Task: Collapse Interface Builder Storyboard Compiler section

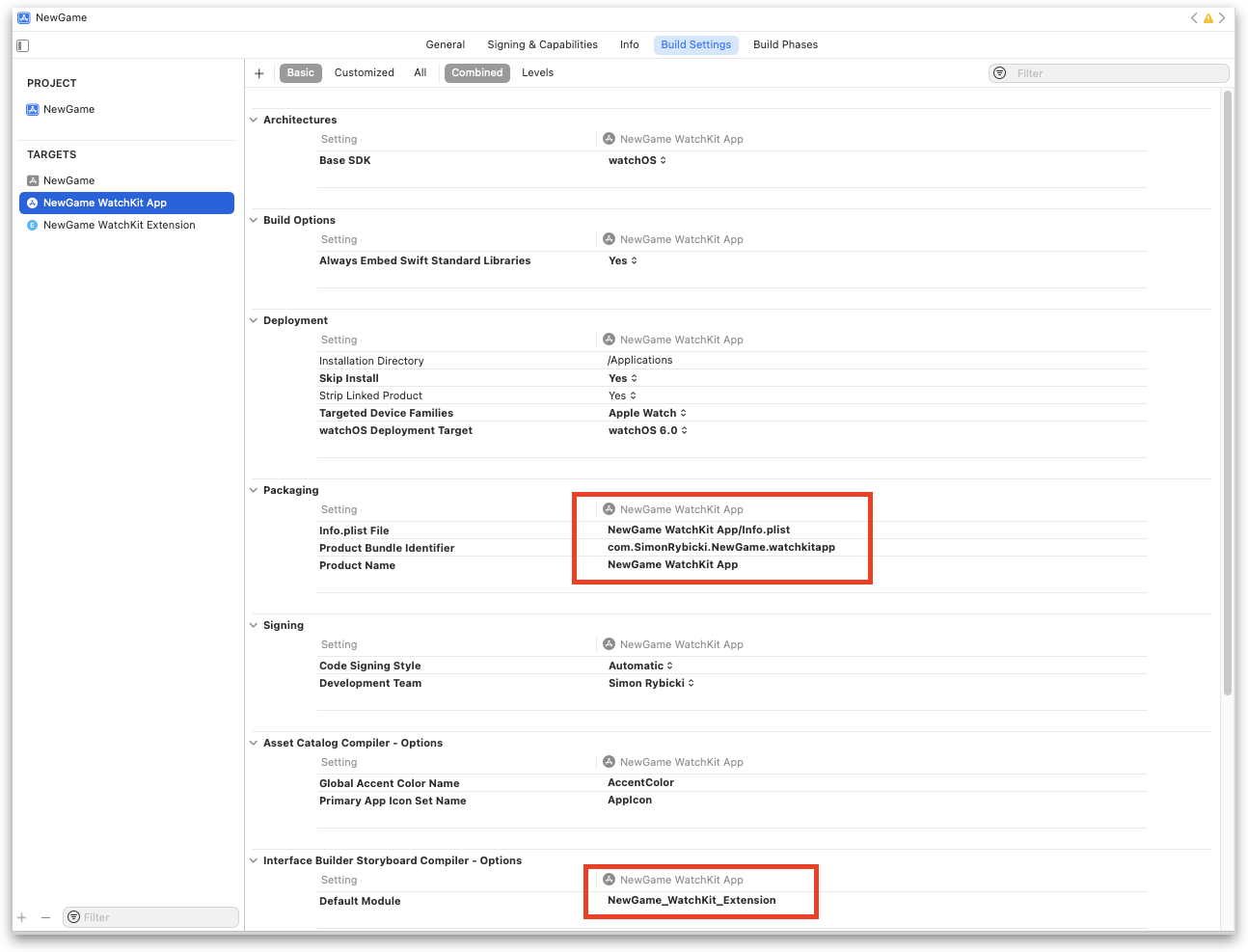Action: tap(254, 861)
